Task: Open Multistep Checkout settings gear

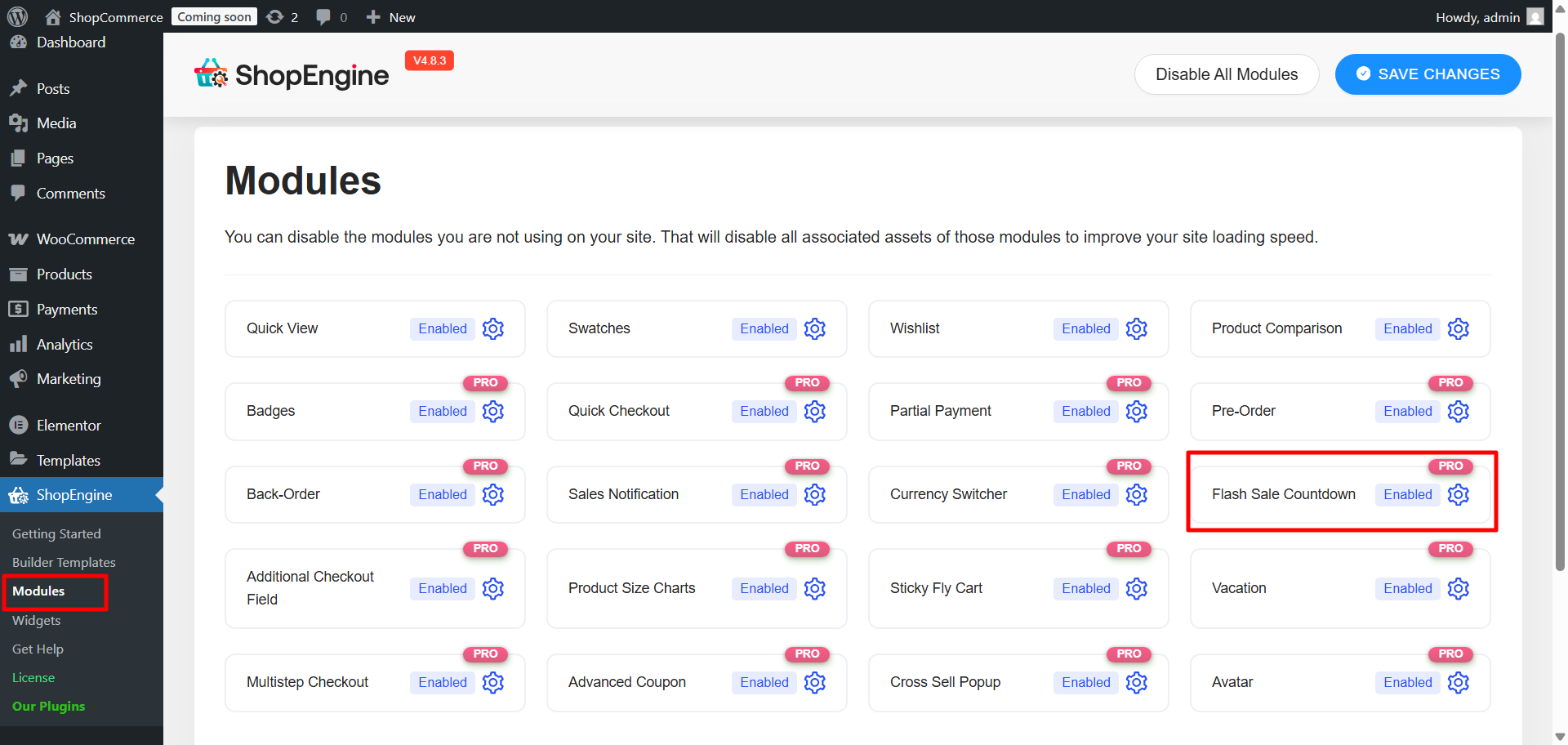Action: pos(493,682)
